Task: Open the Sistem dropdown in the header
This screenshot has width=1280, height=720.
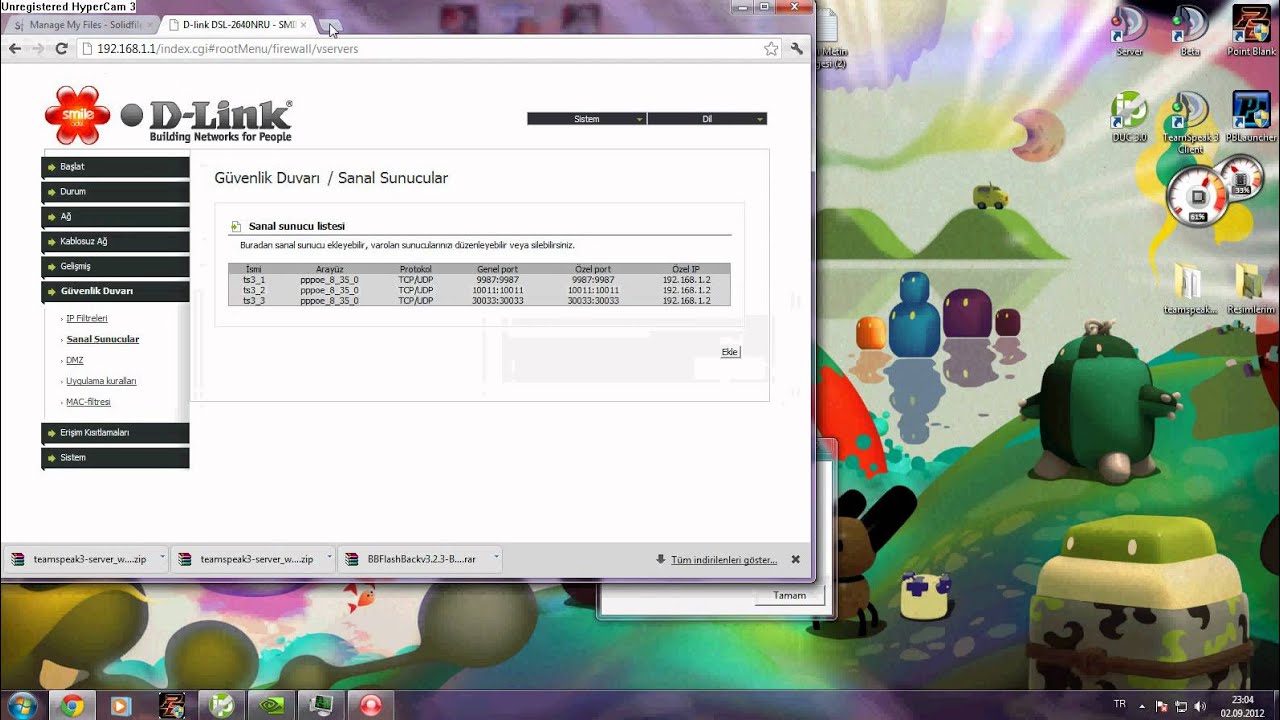Action: (x=587, y=119)
